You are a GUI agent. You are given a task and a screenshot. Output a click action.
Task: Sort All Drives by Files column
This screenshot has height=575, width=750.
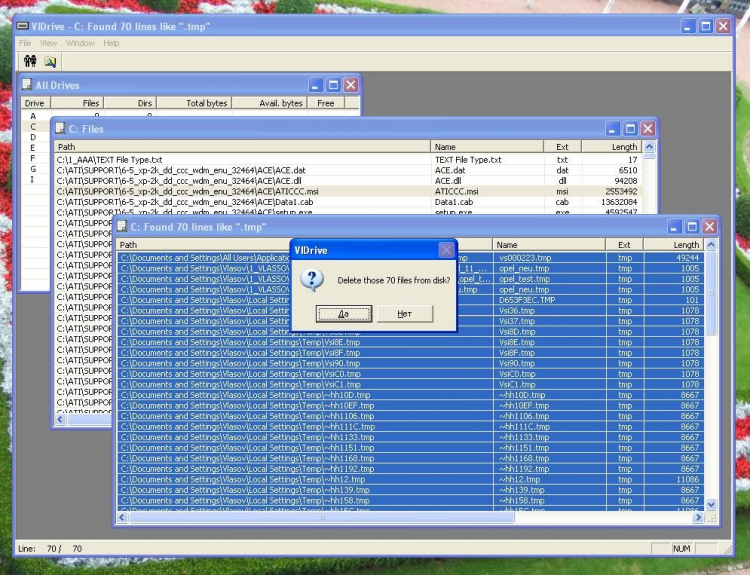(x=77, y=103)
